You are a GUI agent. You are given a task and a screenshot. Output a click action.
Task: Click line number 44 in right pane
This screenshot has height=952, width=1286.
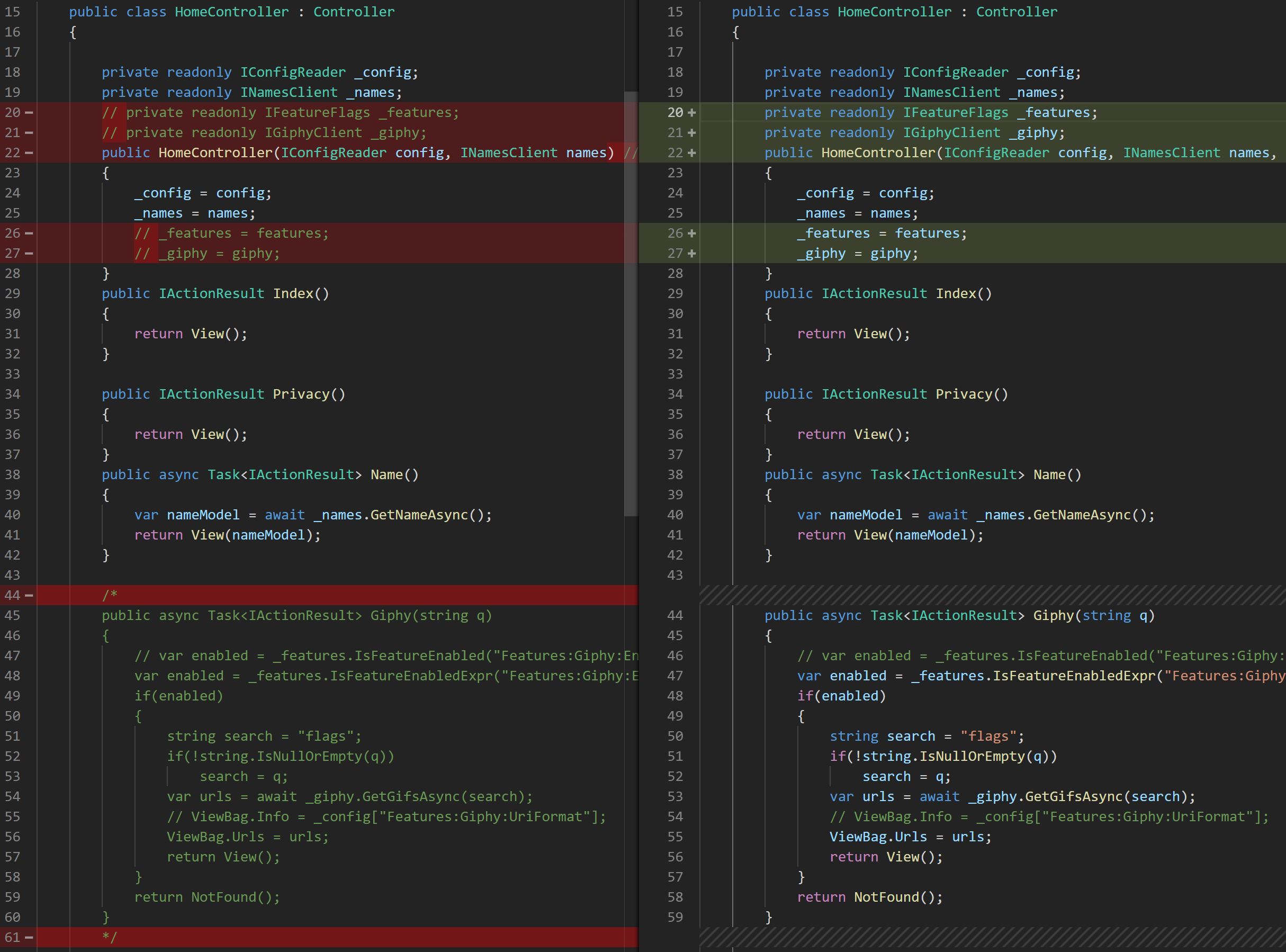(675, 615)
